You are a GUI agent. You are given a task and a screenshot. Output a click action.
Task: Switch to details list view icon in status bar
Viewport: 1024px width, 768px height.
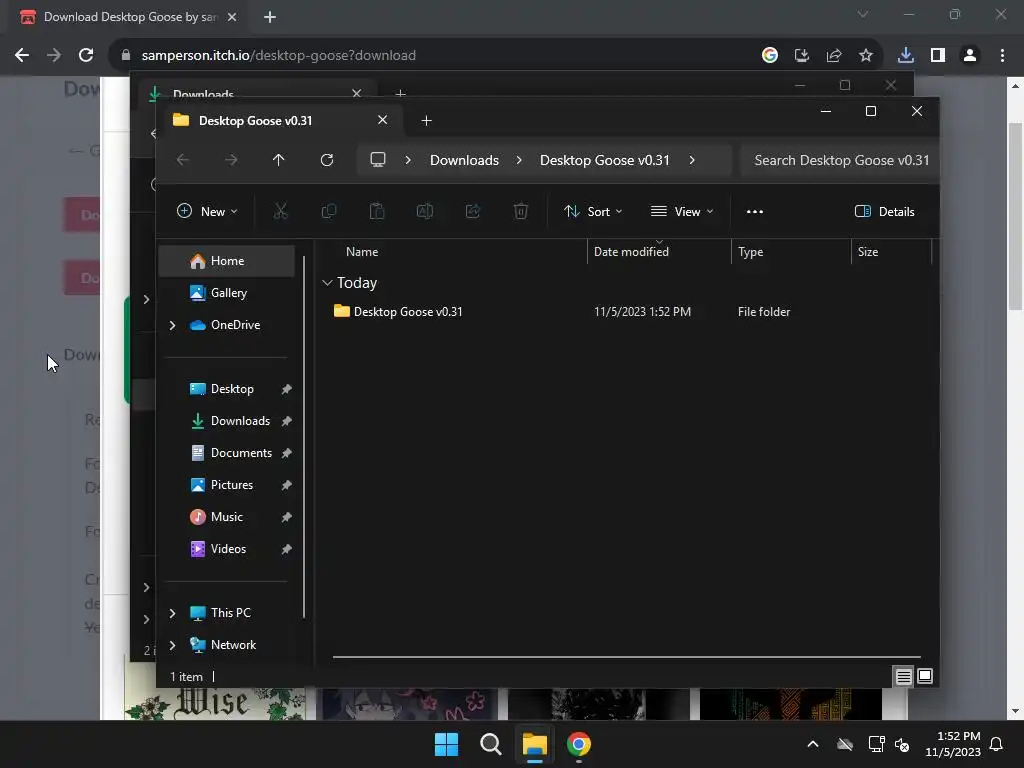tap(903, 677)
